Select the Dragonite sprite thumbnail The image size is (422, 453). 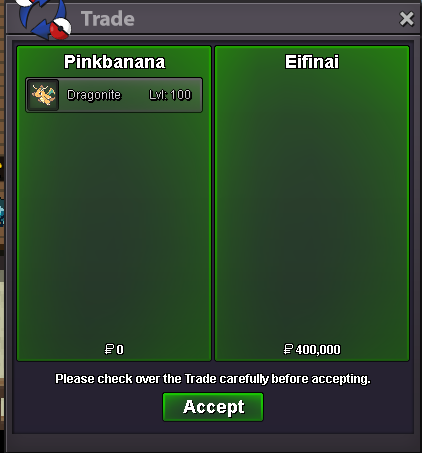point(43,95)
